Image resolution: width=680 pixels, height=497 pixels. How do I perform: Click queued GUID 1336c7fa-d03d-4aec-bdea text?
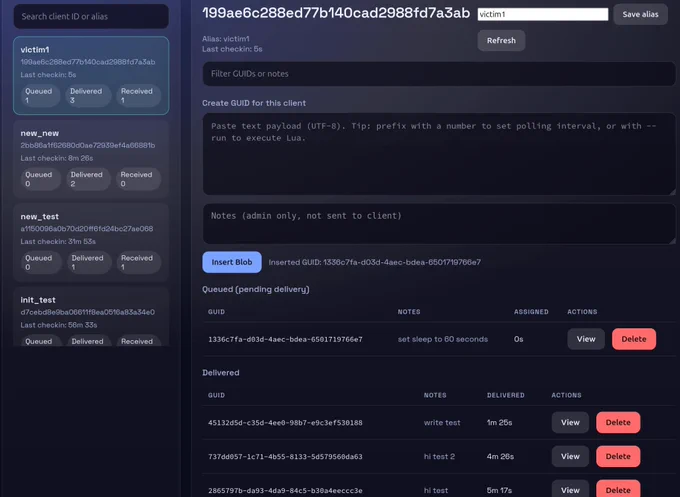[285, 339]
